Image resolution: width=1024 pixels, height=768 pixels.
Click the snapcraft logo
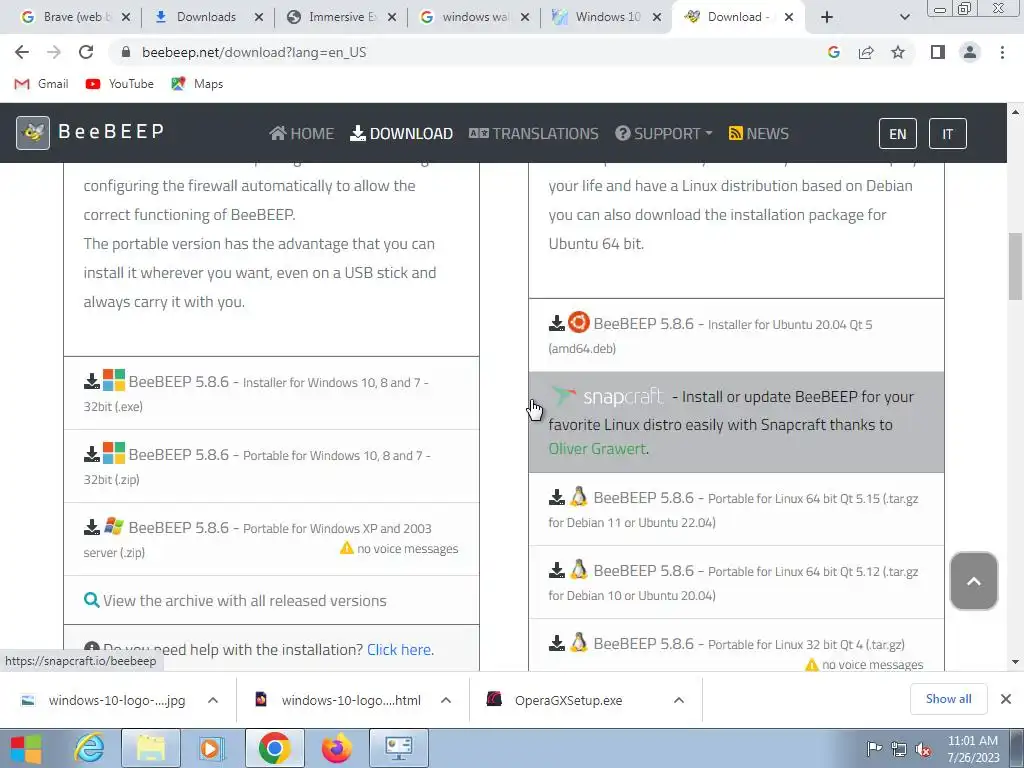pyautogui.click(x=608, y=396)
